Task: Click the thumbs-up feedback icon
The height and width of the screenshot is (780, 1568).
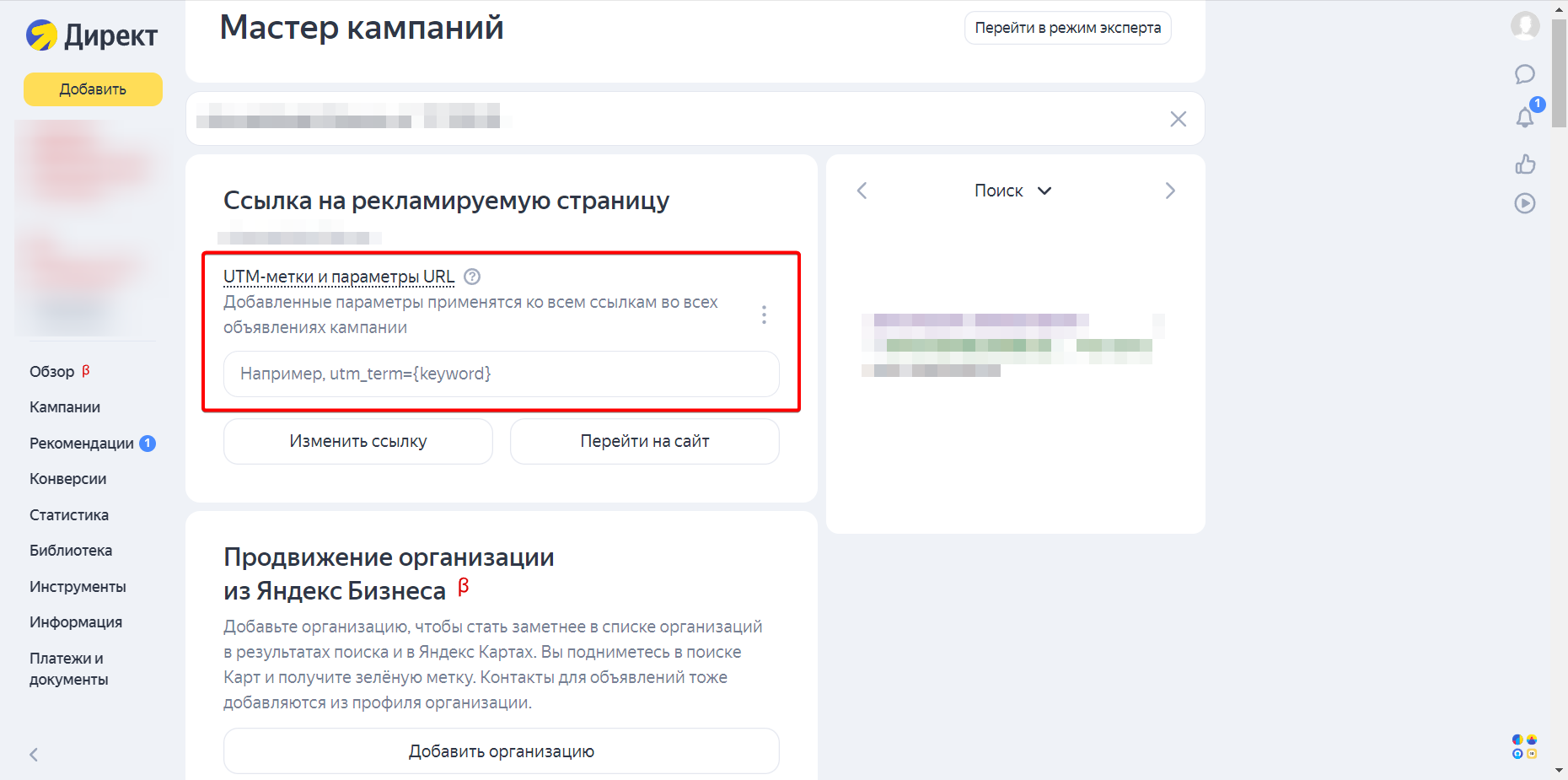Action: pos(1525,164)
